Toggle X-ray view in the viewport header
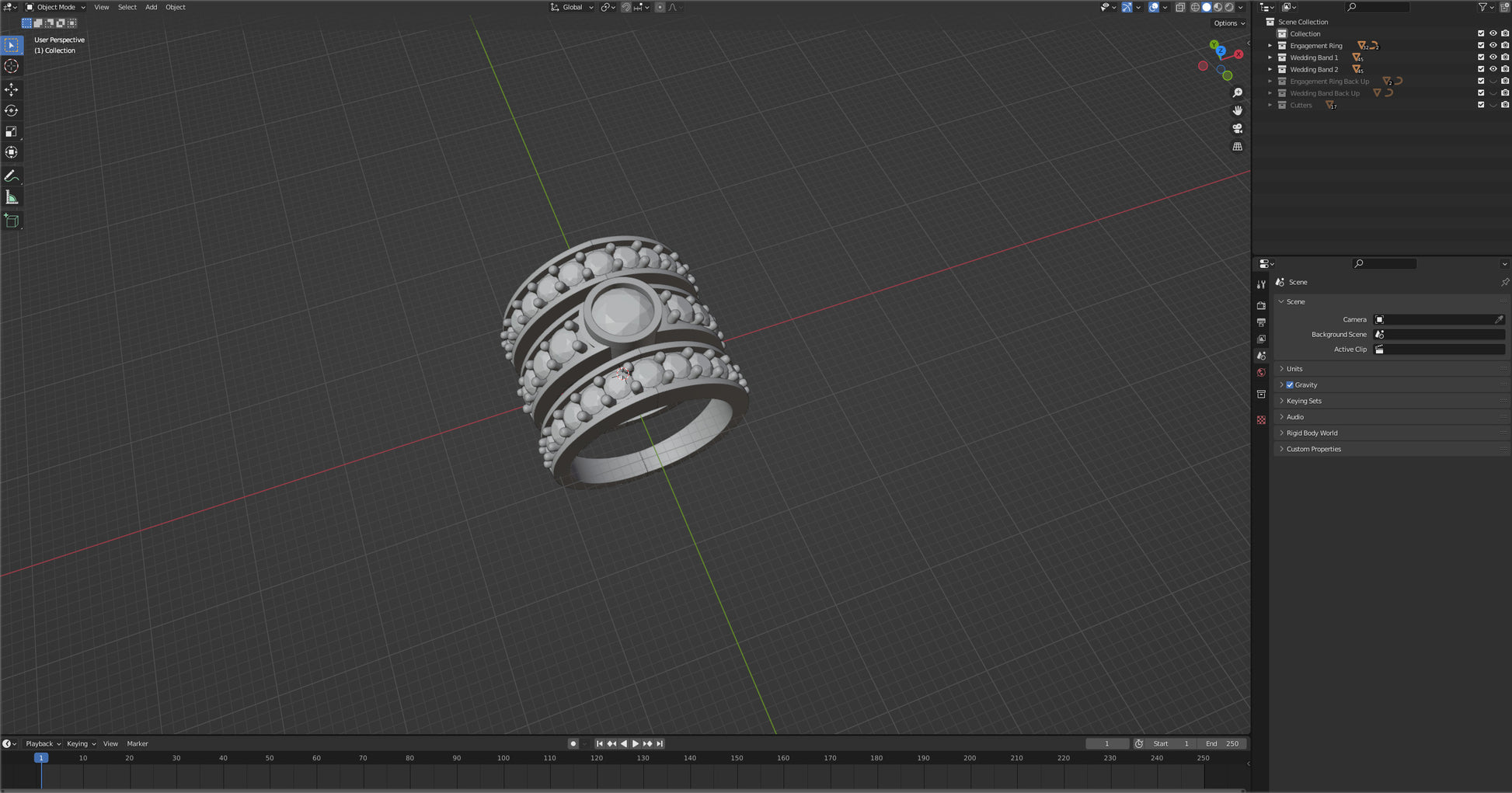1512x793 pixels. coord(1180,7)
